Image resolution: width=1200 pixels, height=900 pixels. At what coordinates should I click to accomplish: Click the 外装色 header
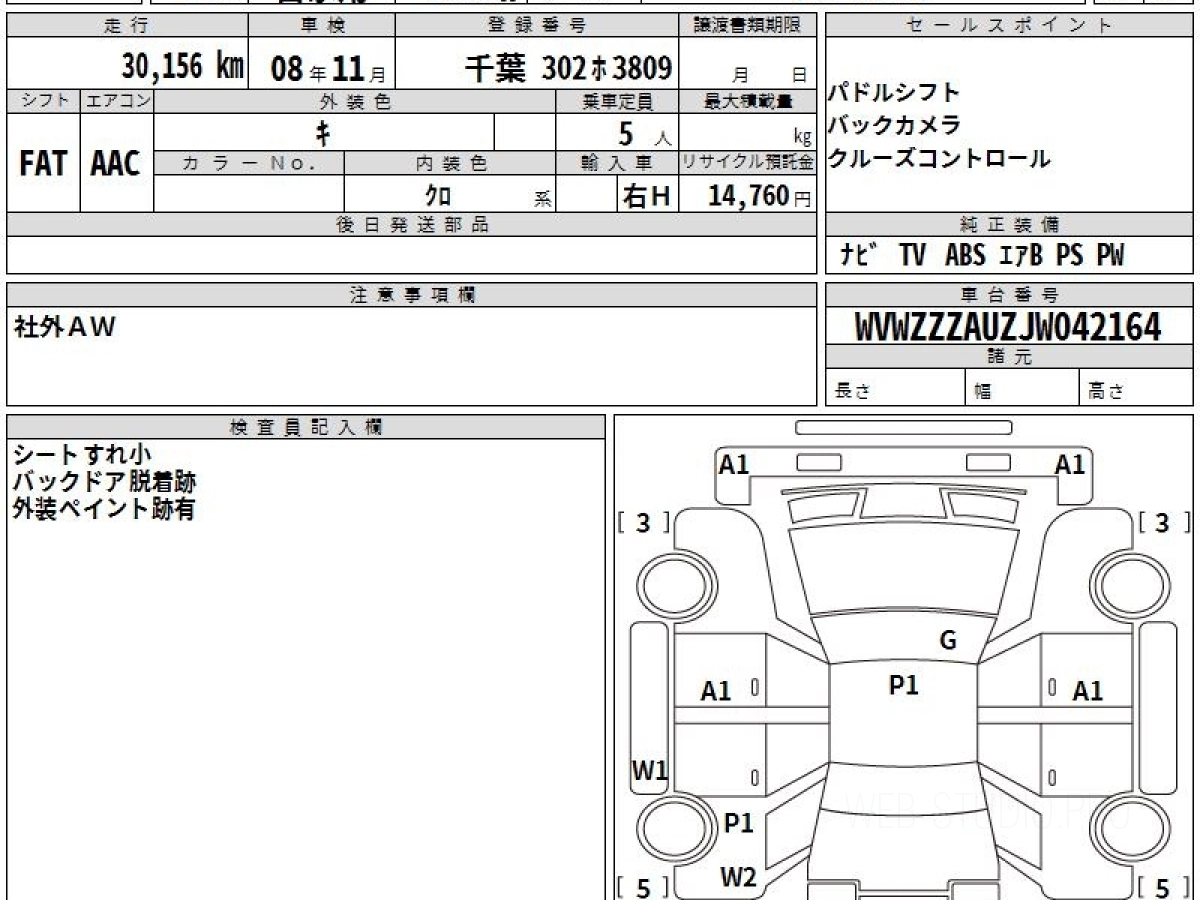point(355,101)
